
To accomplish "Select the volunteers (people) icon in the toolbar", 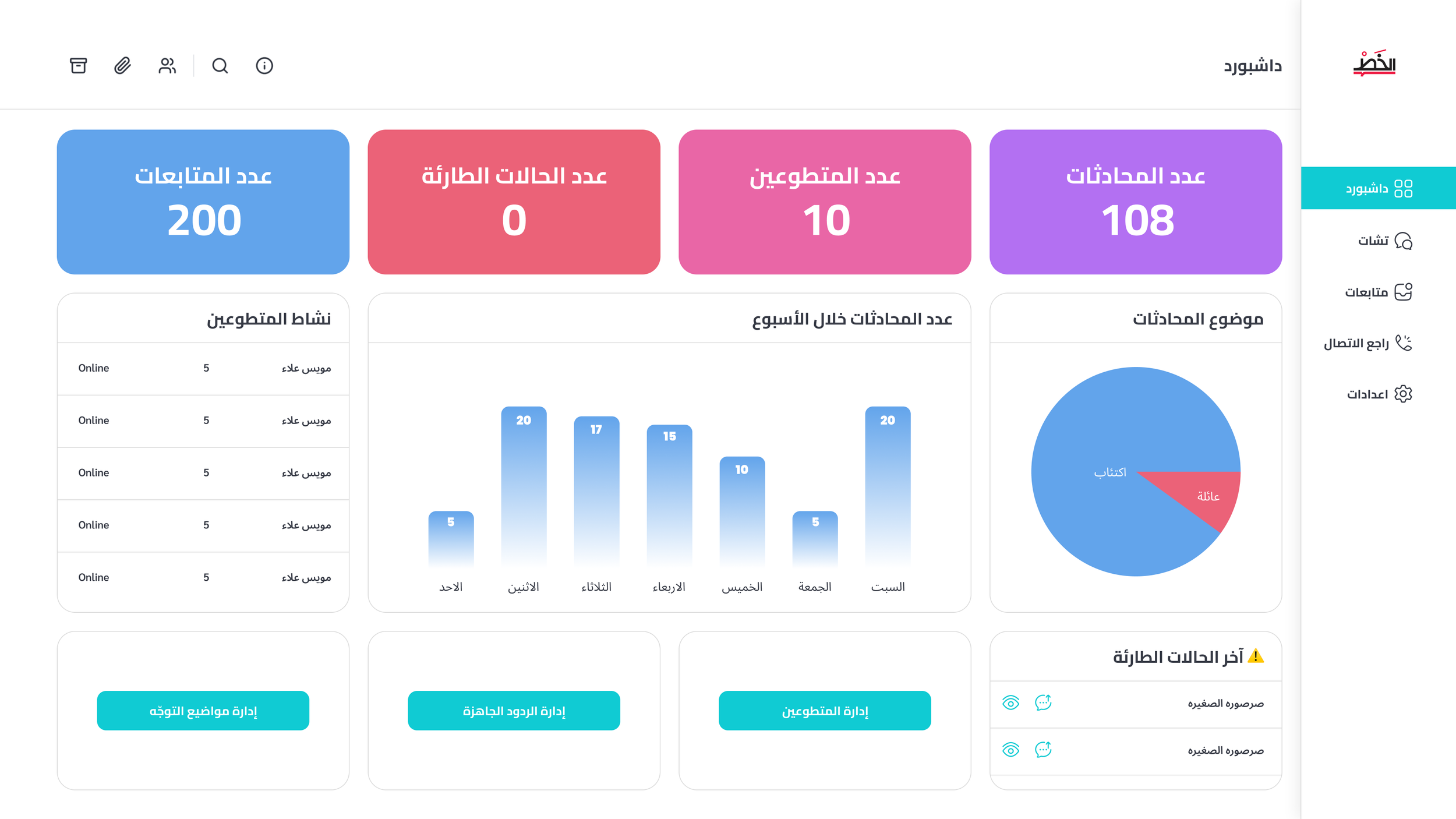I will (x=167, y=66).
